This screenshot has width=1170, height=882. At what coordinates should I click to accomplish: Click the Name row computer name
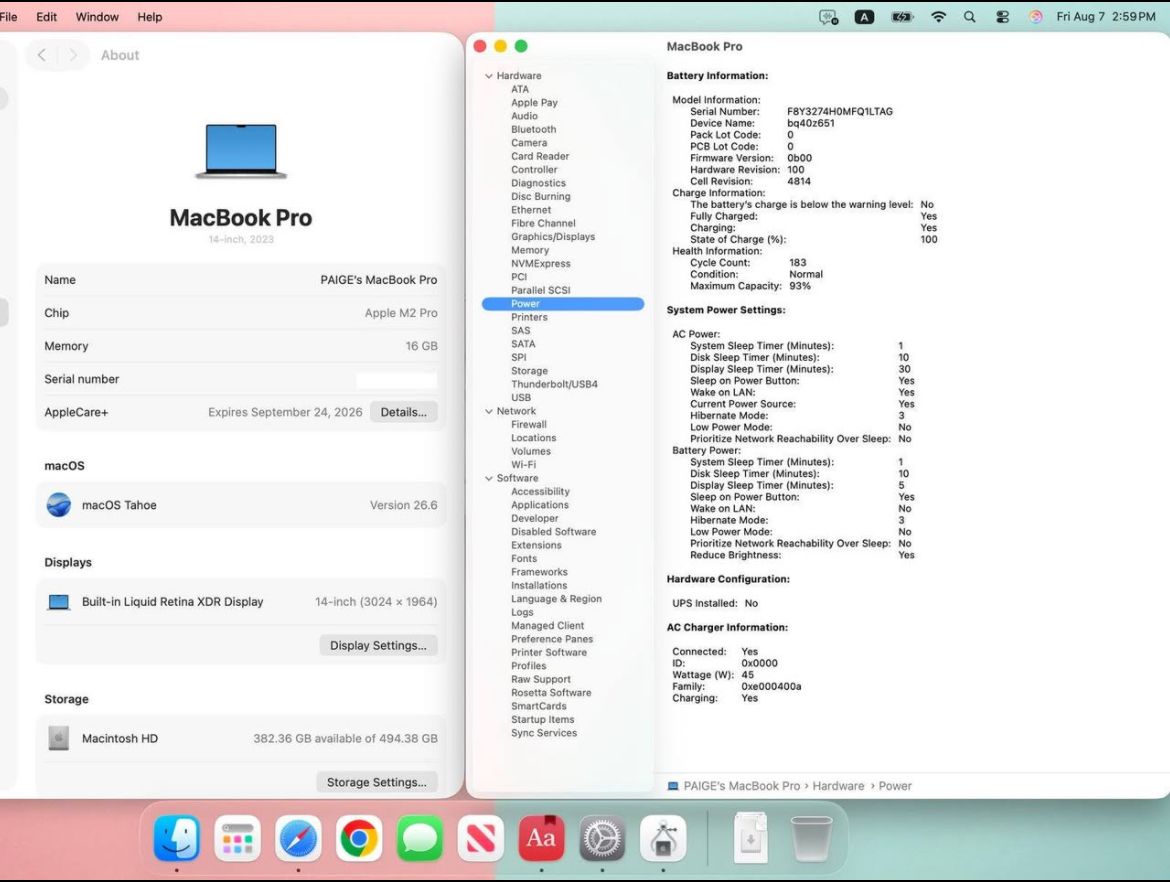[x=379, y=280]
